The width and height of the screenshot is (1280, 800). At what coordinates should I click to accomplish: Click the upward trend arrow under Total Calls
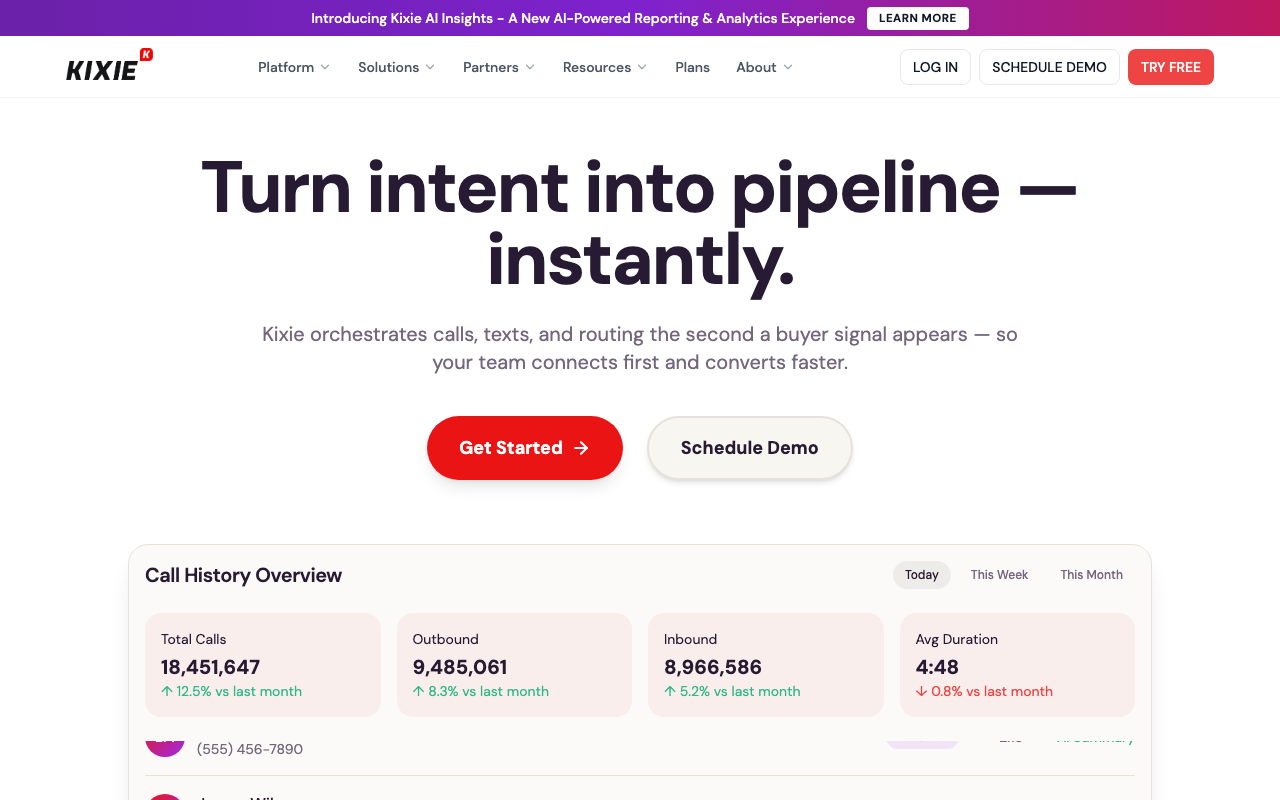click(167, 691)
